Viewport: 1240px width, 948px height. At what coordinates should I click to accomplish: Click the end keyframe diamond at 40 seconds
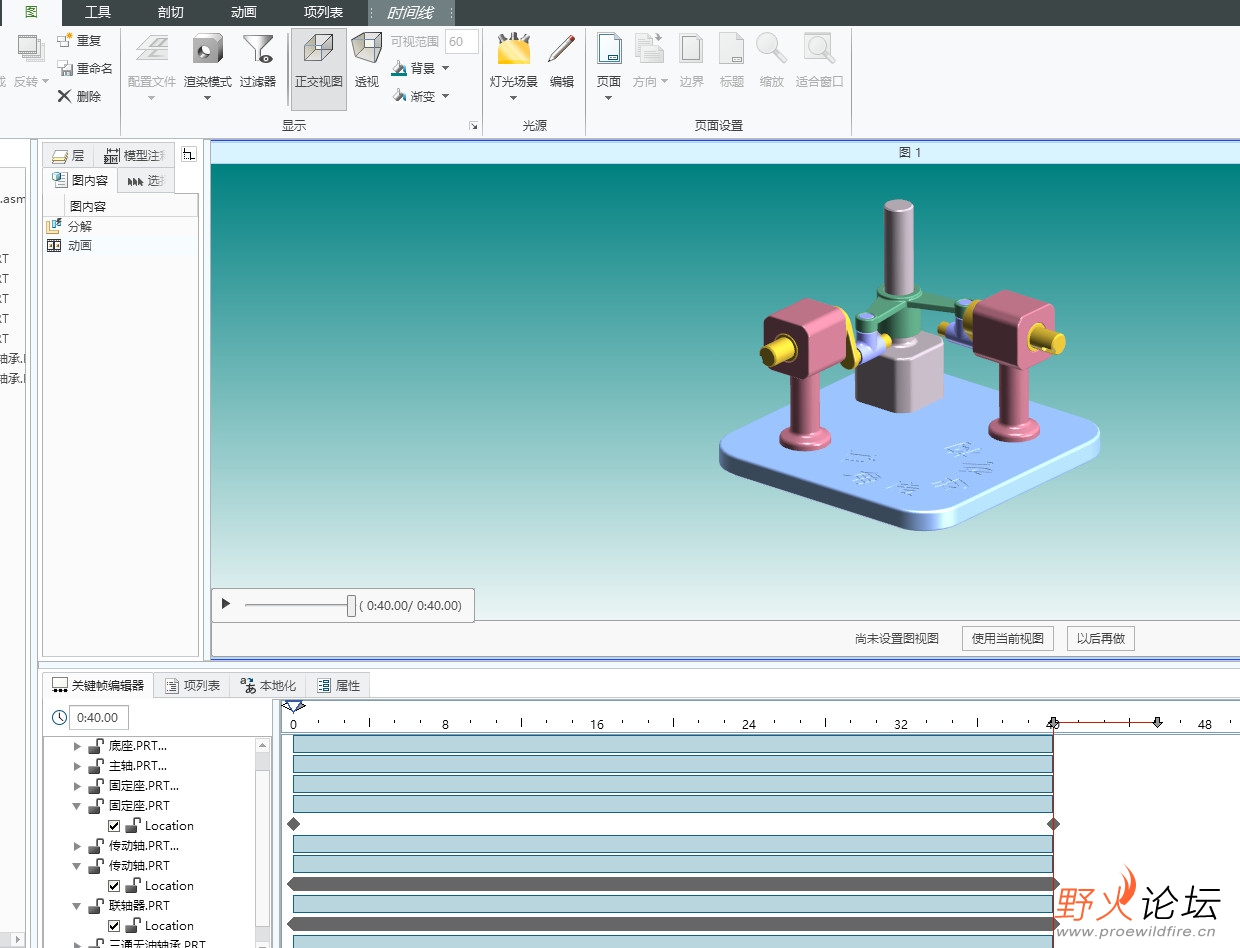click(1053, 824)
